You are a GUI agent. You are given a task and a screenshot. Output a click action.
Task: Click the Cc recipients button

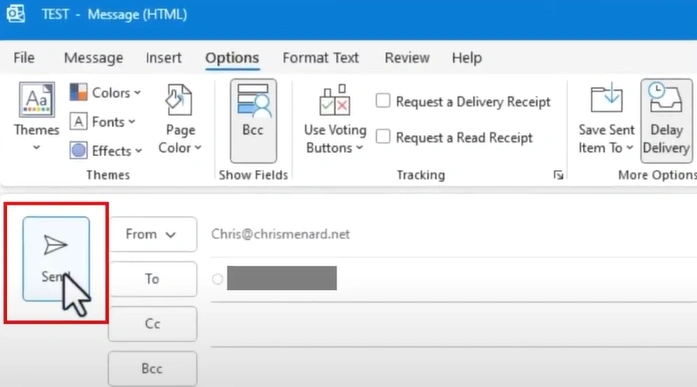[152, 324]
